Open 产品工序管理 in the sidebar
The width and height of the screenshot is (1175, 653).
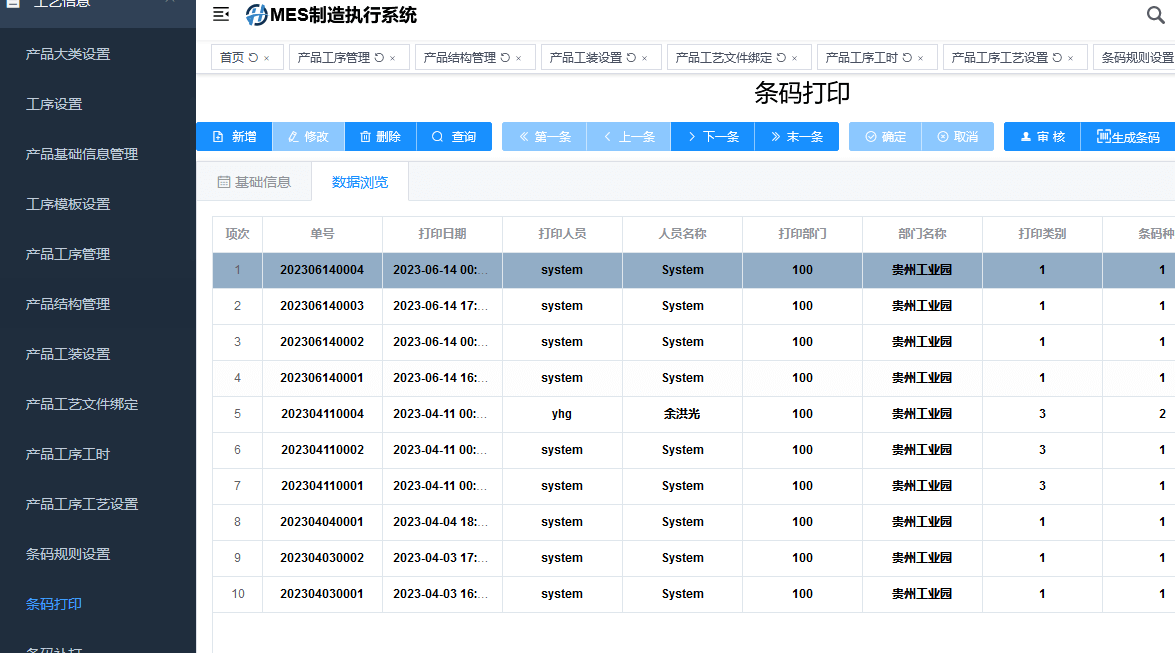click(x=68, y=254)
